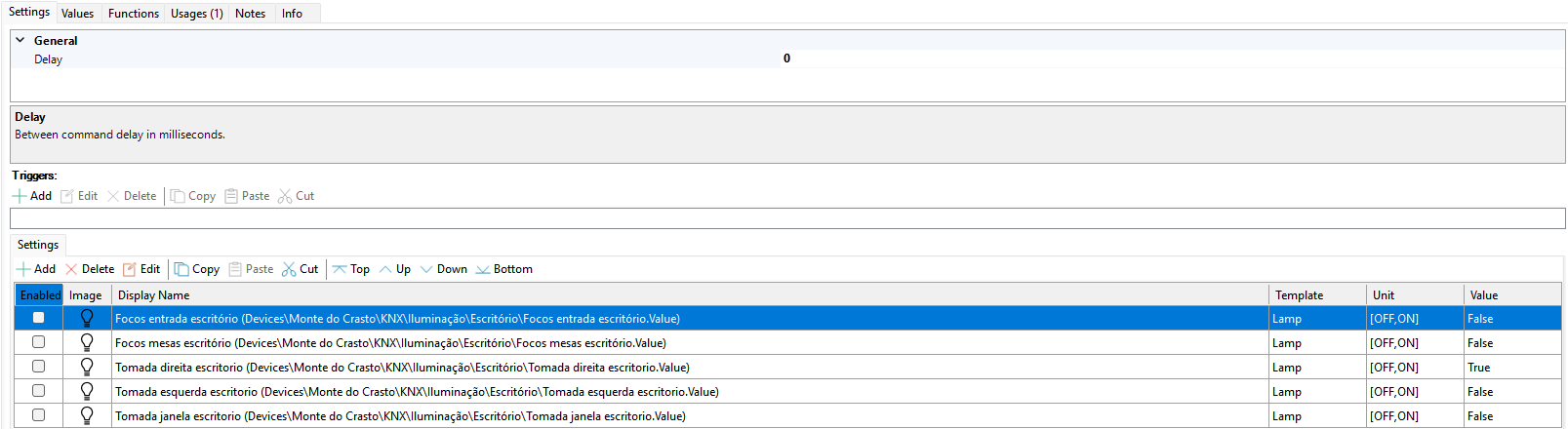Enable Tomada janela escritorio checkbox
The width and height of the screenshot is (1568, 429).
click(39, 415)
